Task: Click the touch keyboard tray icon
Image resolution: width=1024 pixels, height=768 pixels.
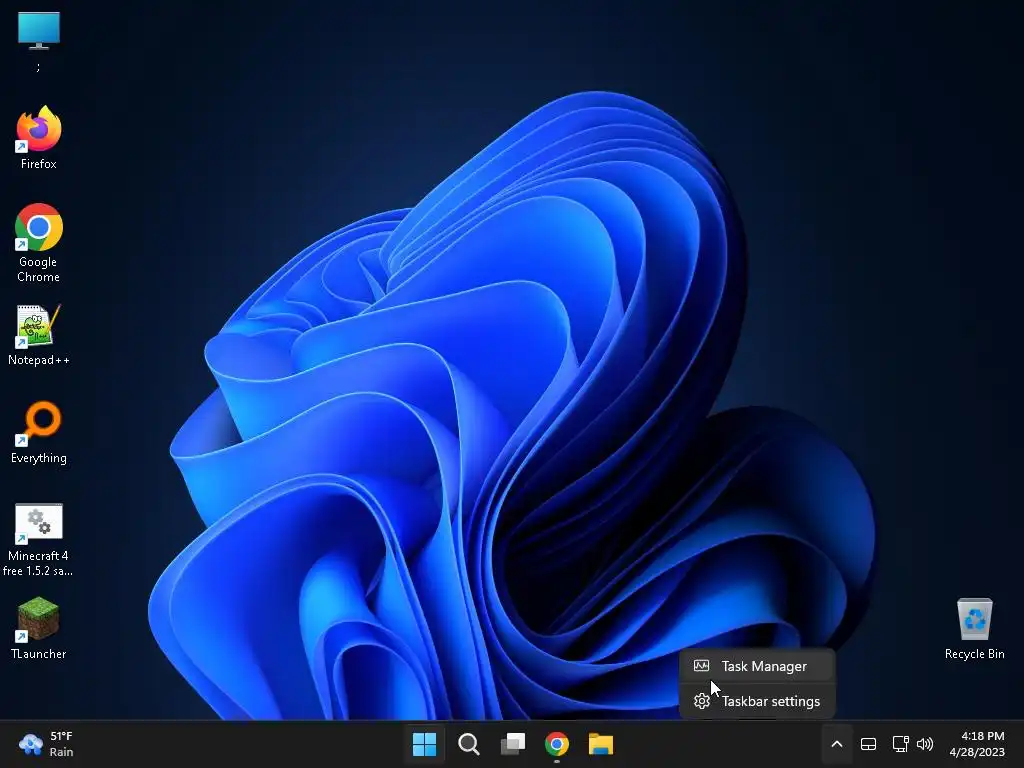Action: tap(869, 744)
